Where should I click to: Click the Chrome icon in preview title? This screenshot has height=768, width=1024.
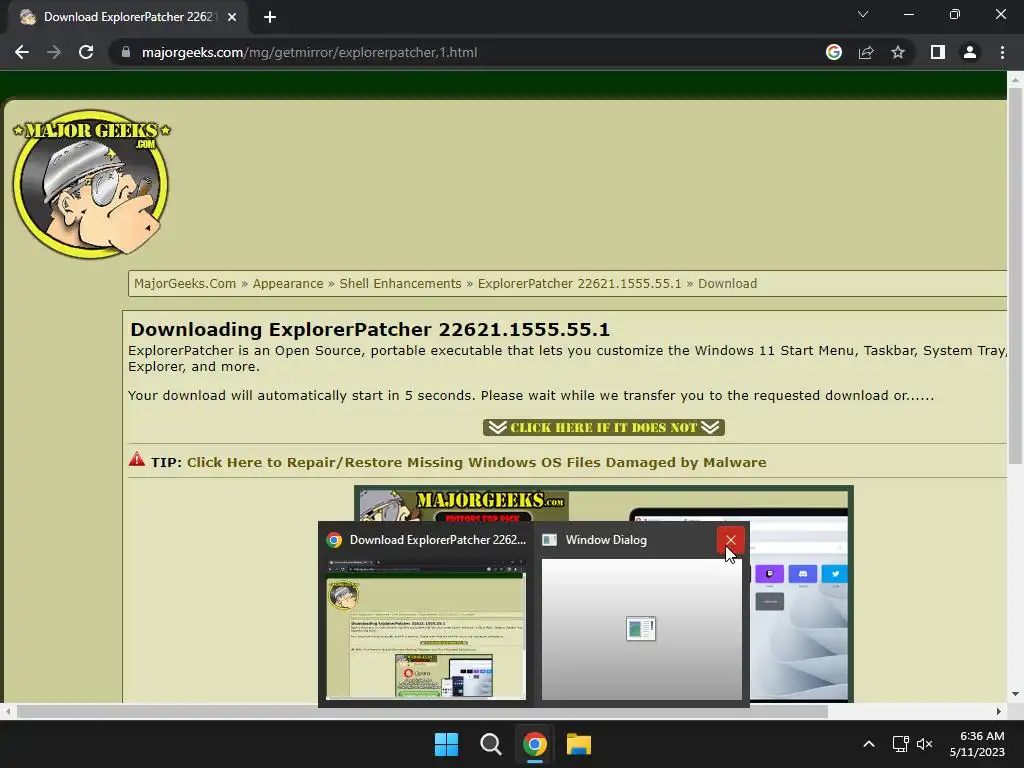(x=334, y=540)
